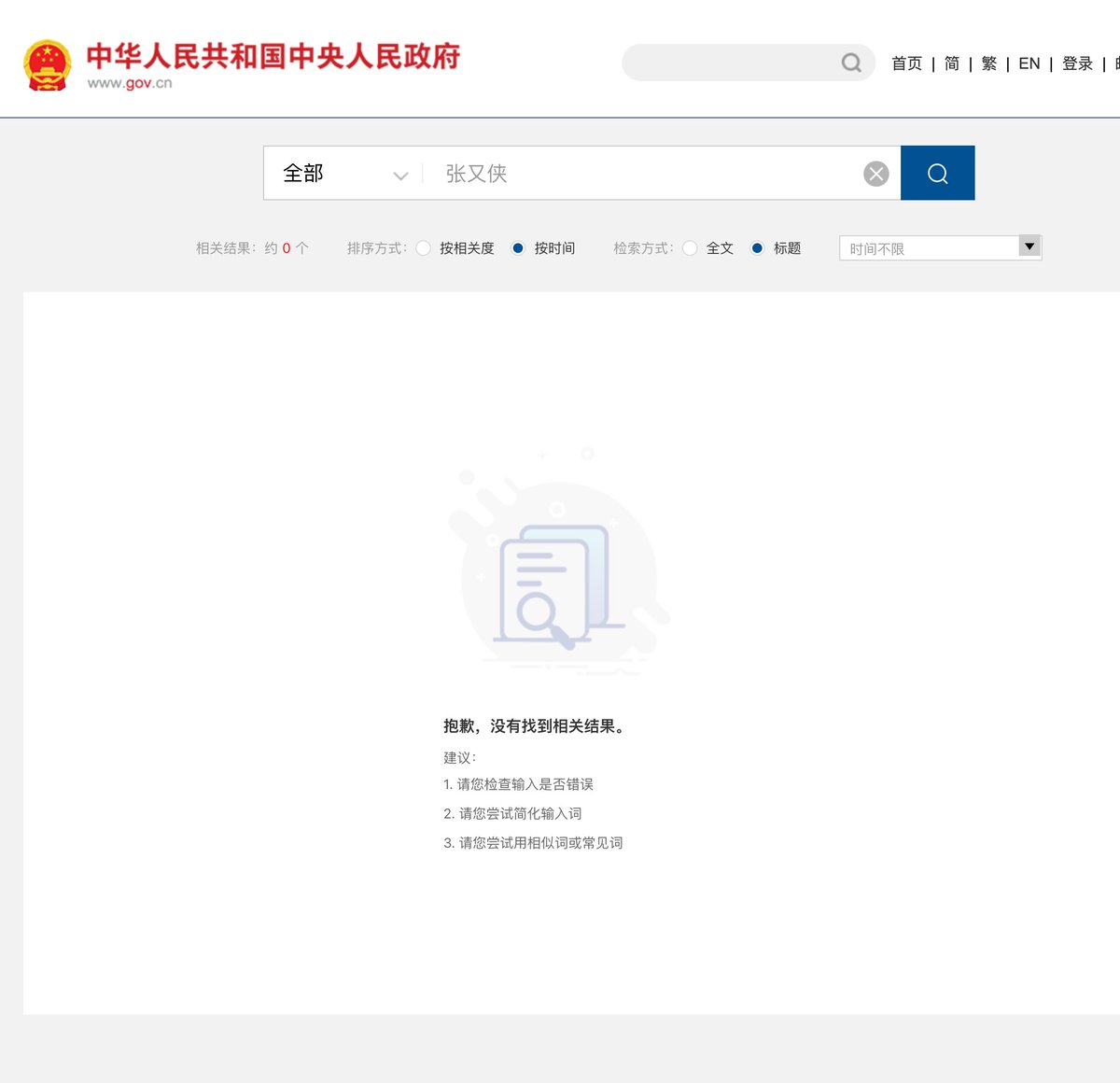Clear the search query using the X icon
1120x1083 pixels.
(x=875, y=173)
